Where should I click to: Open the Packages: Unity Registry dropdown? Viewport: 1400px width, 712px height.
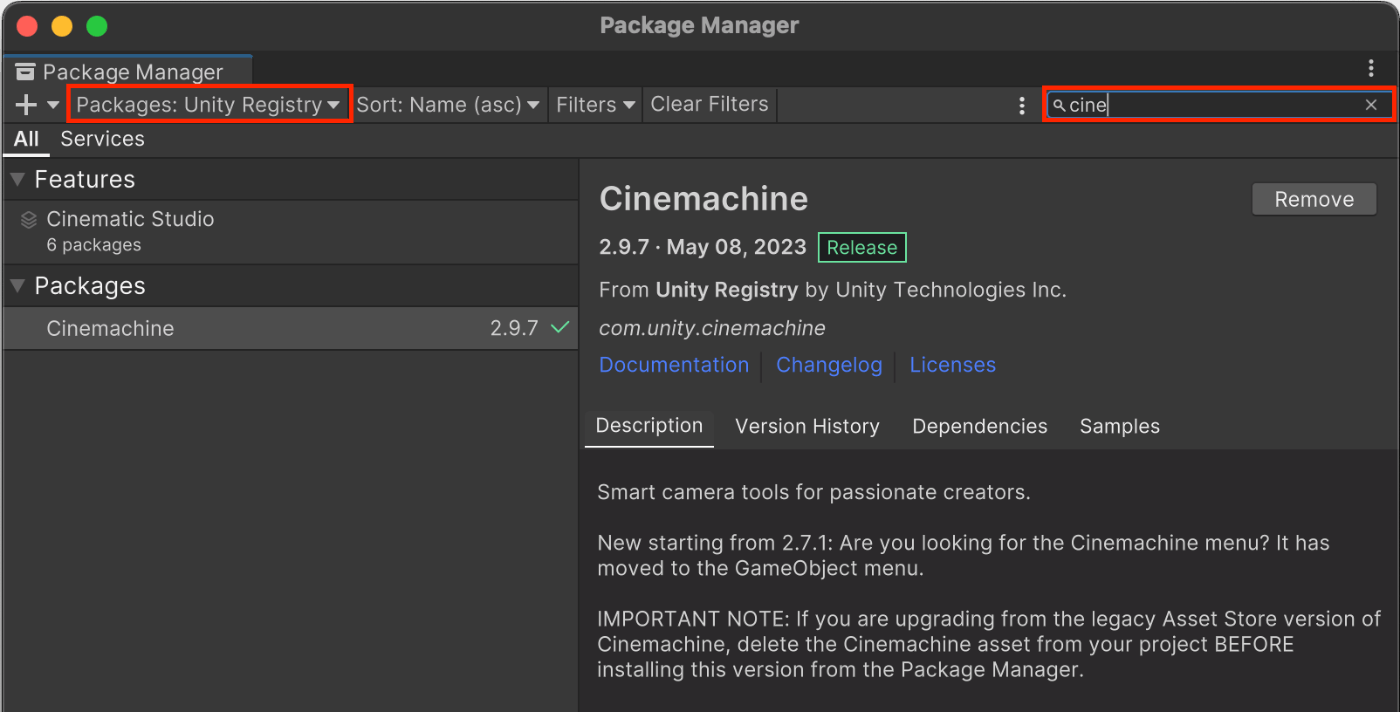coord(209,105)
